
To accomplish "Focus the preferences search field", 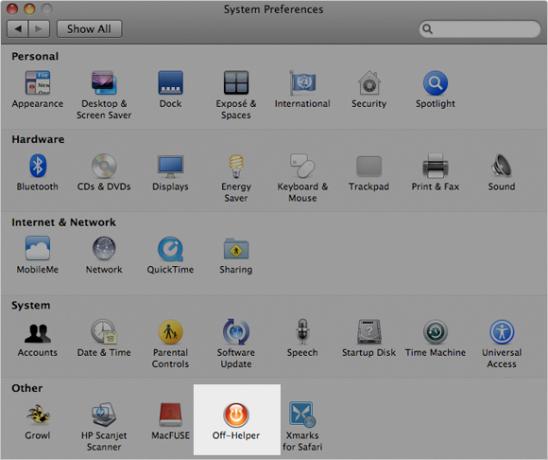I will [480, 29].
